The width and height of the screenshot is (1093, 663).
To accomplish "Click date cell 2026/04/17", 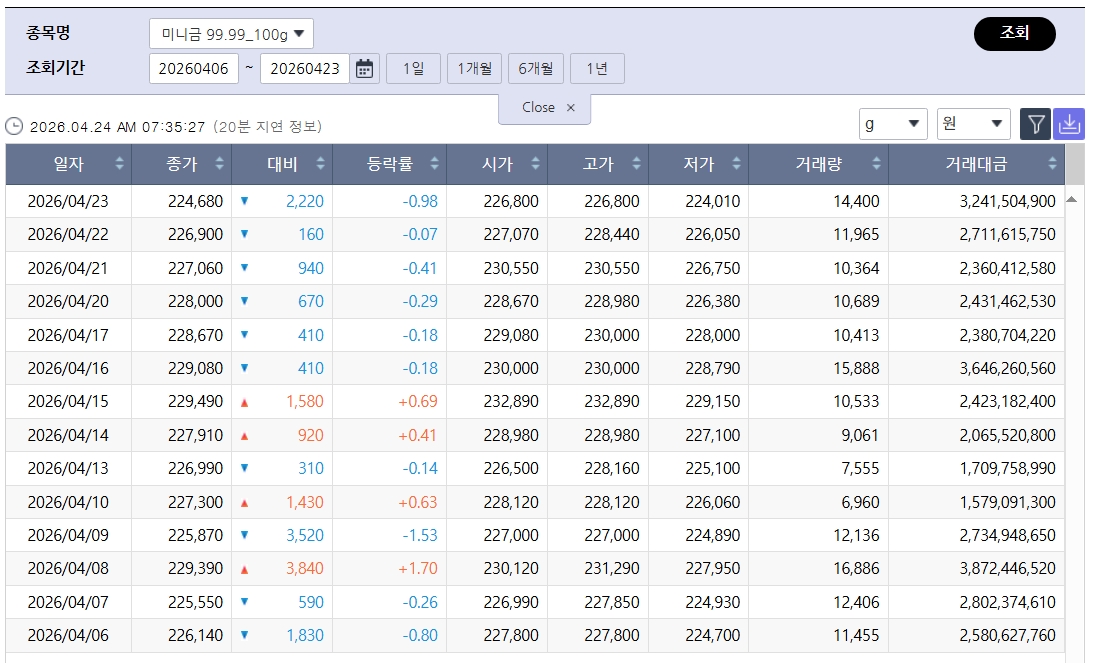I will 68,335.
